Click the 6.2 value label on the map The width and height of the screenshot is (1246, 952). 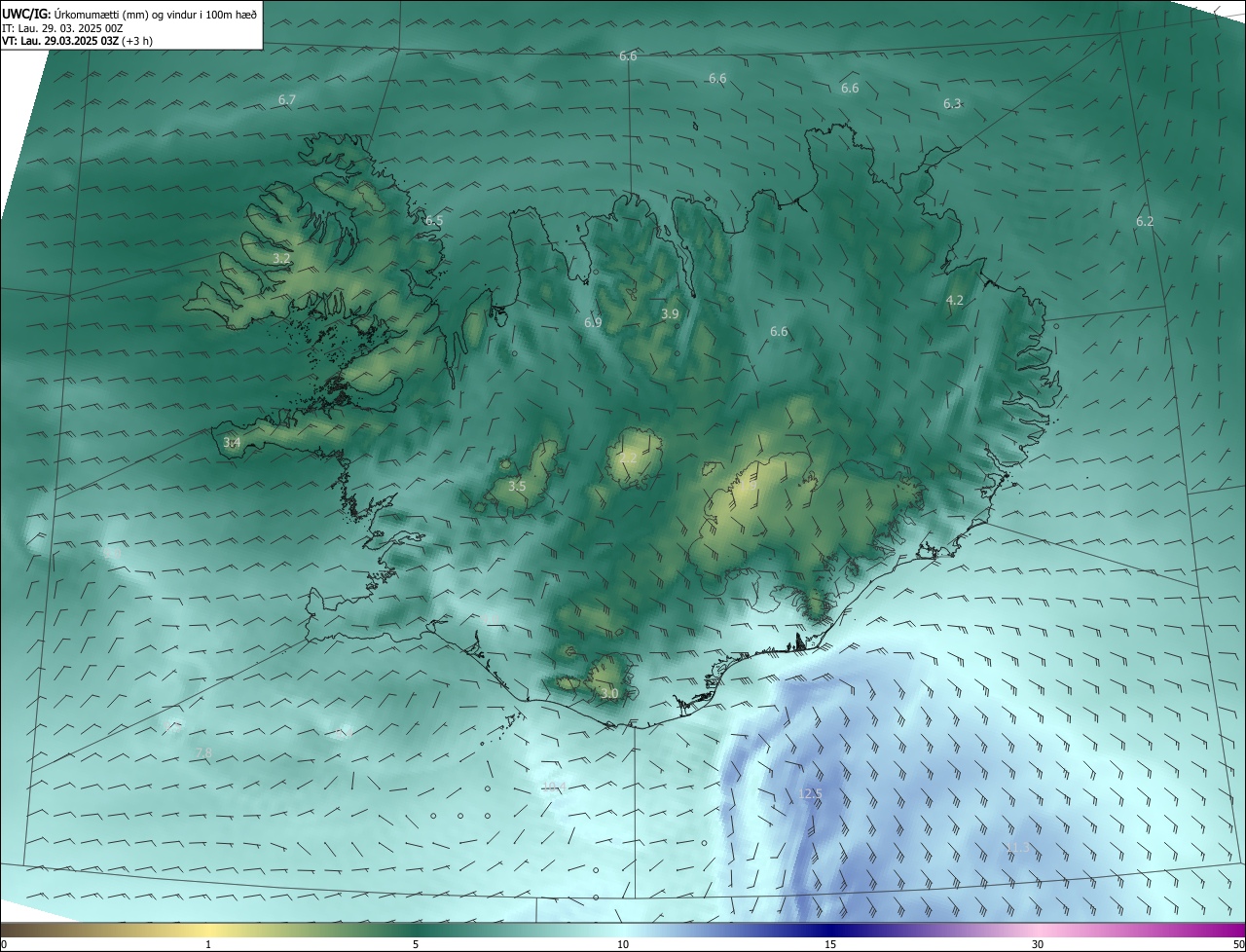1145,221
